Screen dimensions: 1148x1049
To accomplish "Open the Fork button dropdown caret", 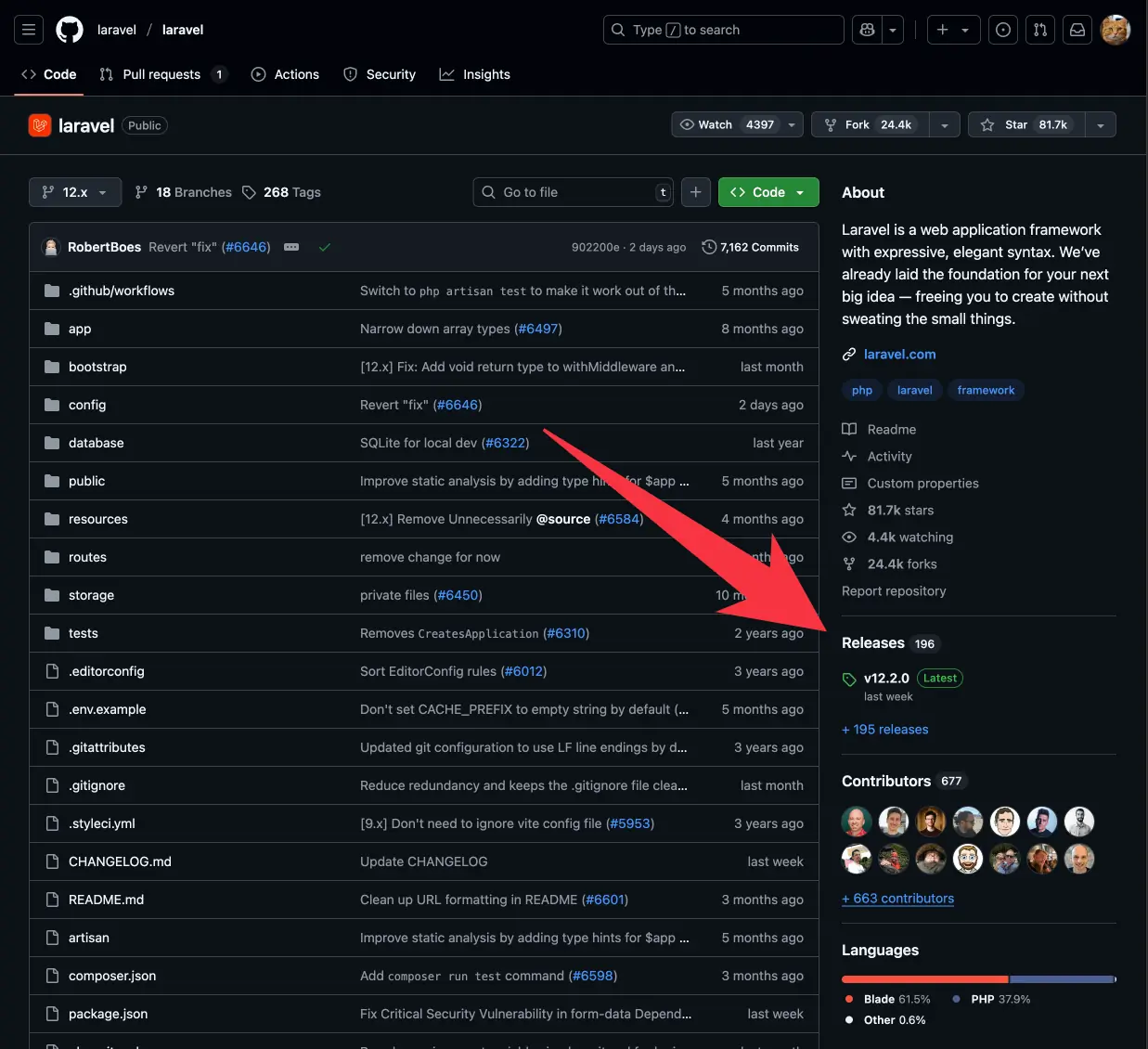I will 945,123.
